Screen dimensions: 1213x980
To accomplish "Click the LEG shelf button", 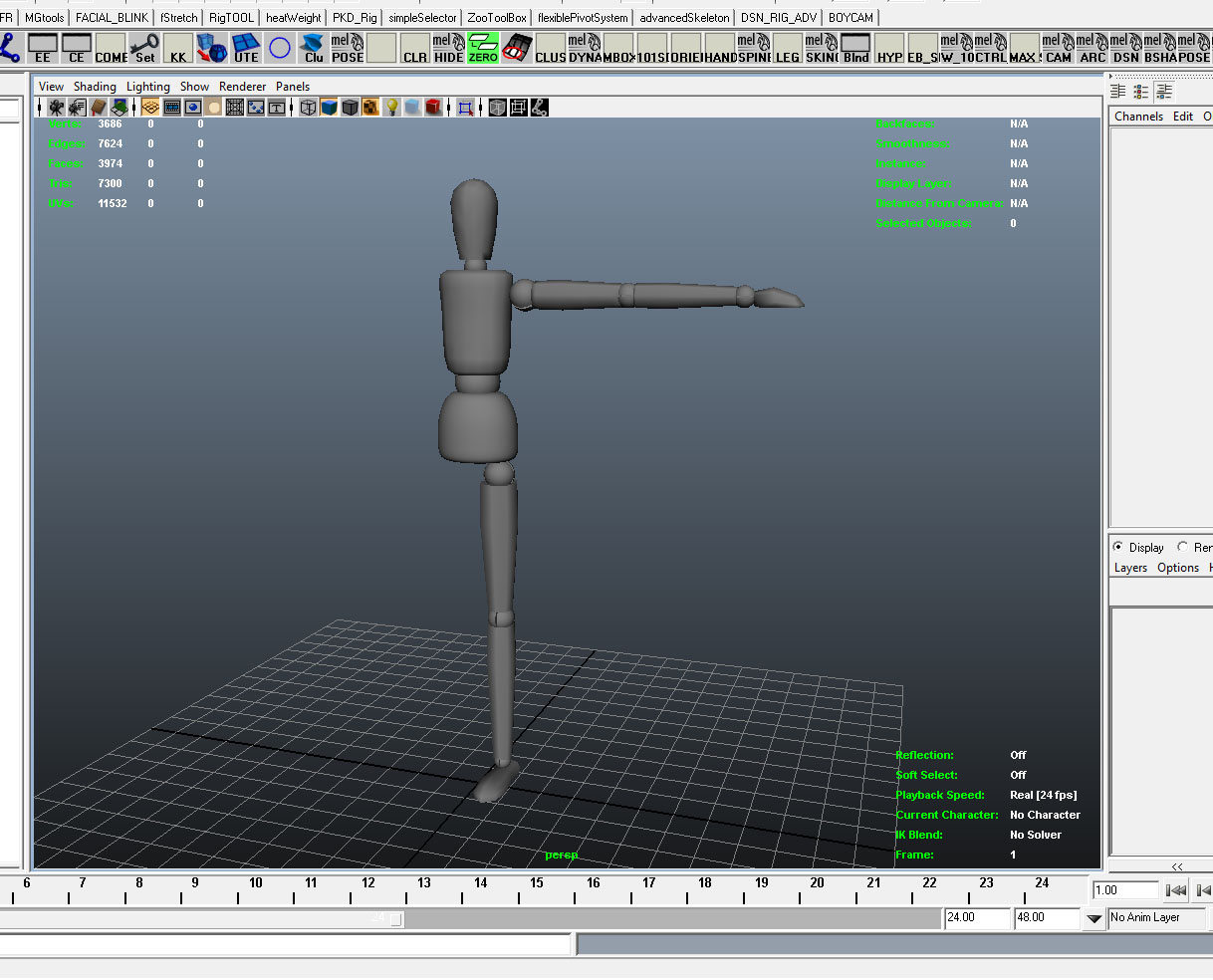I will [x=788, y=48].
